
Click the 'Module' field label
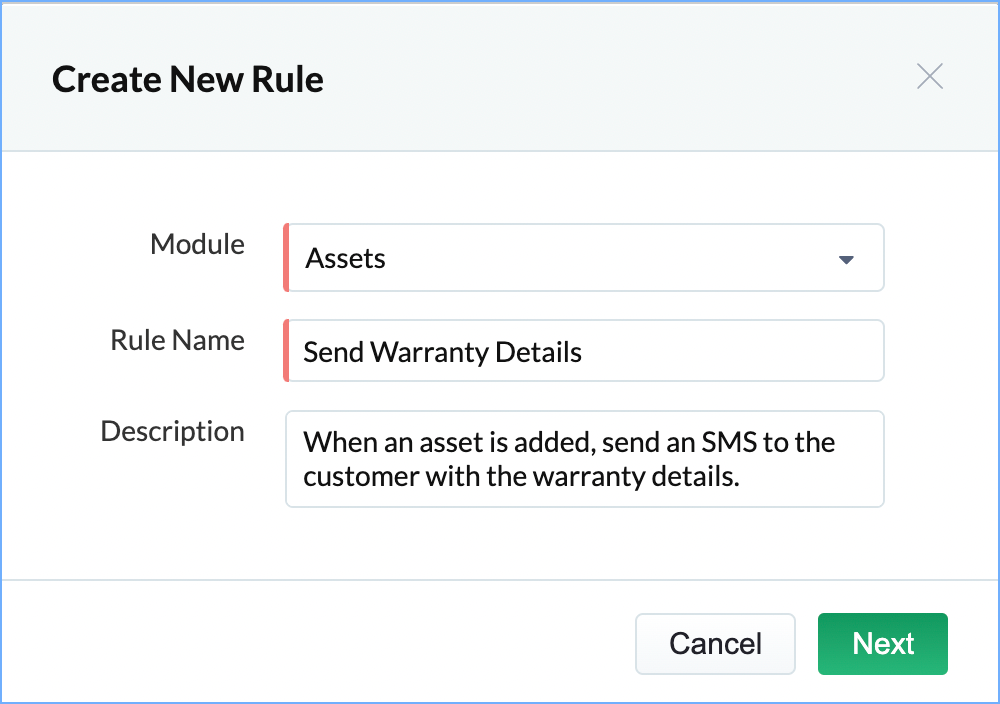[x=197, y=244]
